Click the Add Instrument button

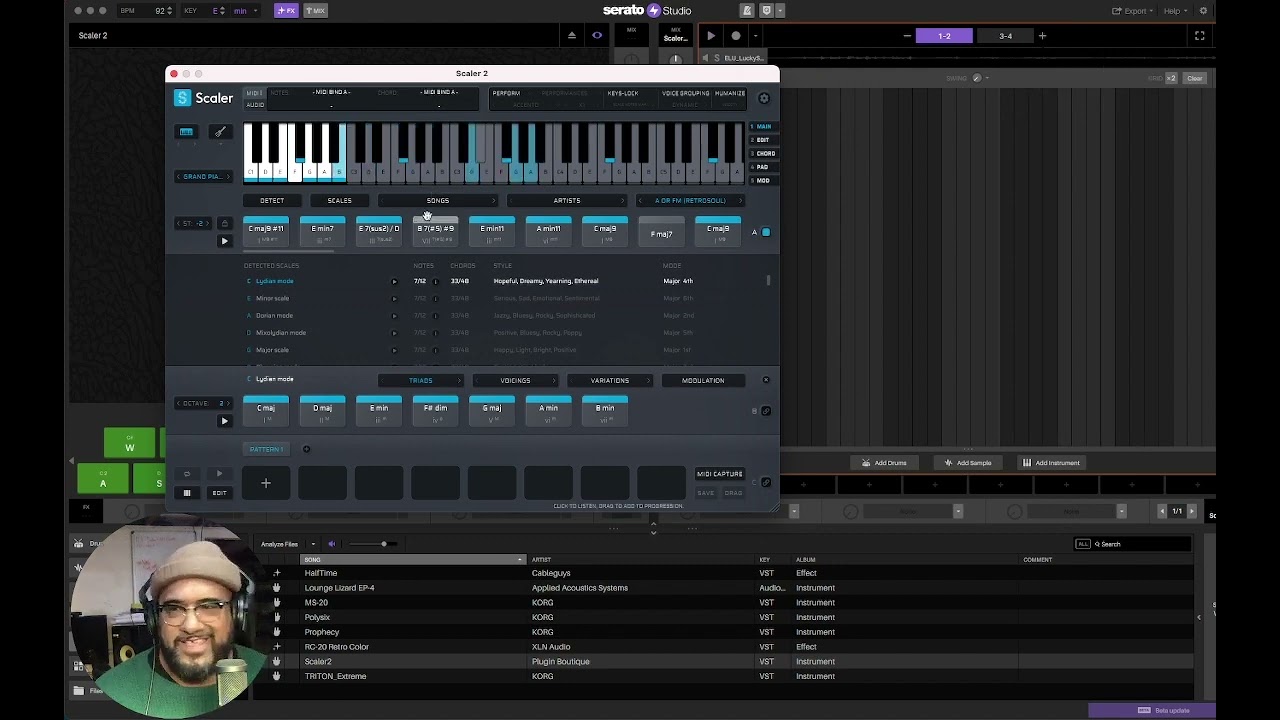(1051, 463)
